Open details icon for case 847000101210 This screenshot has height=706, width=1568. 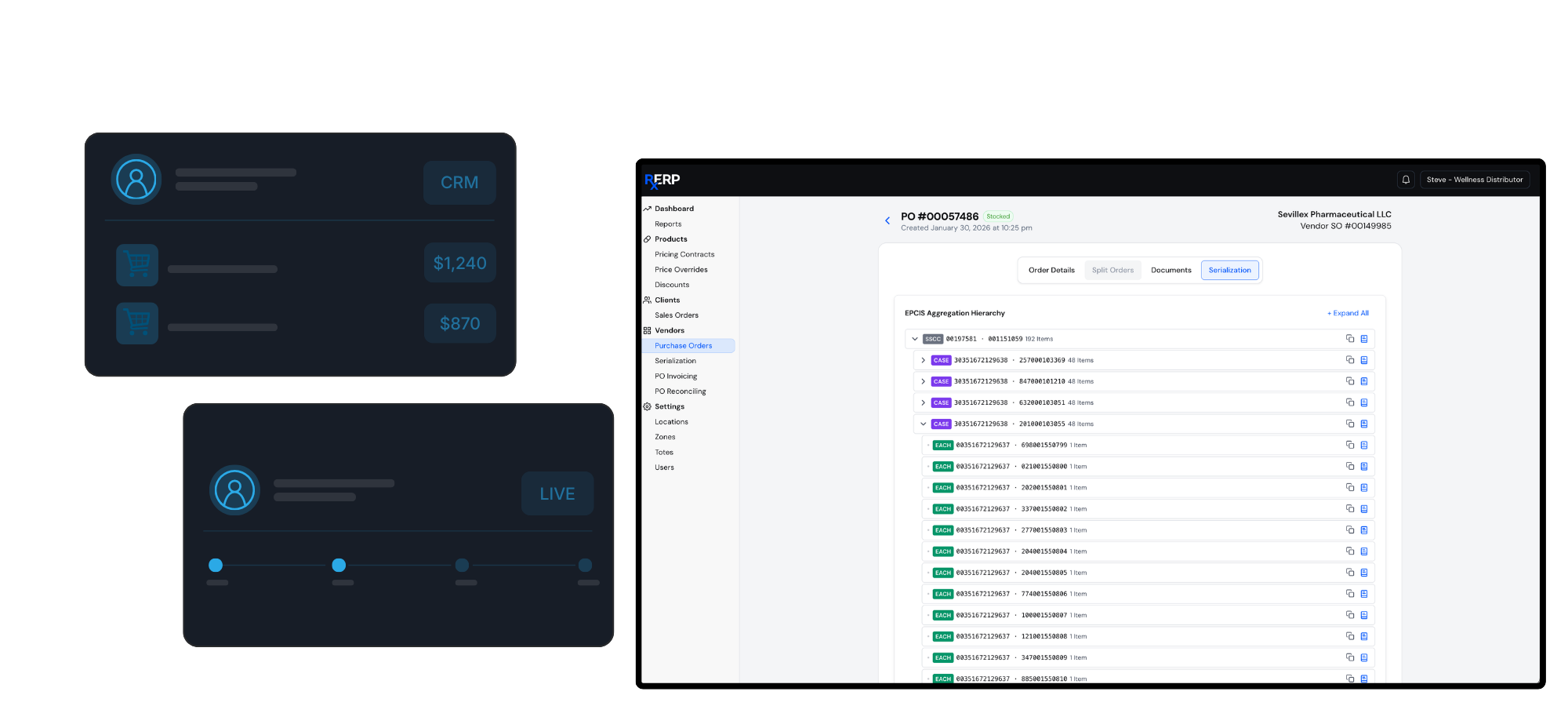coord(1364,381)
